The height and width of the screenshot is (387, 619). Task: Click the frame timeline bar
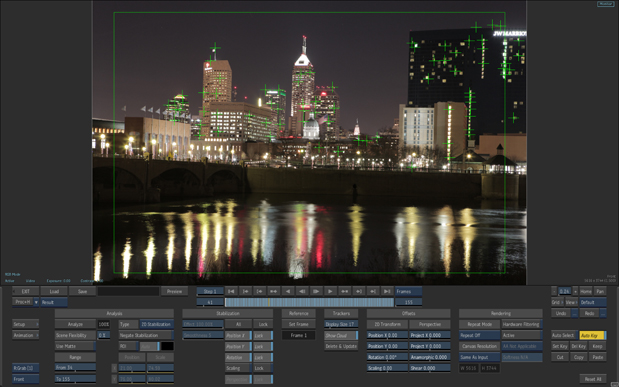coord(309,302)
